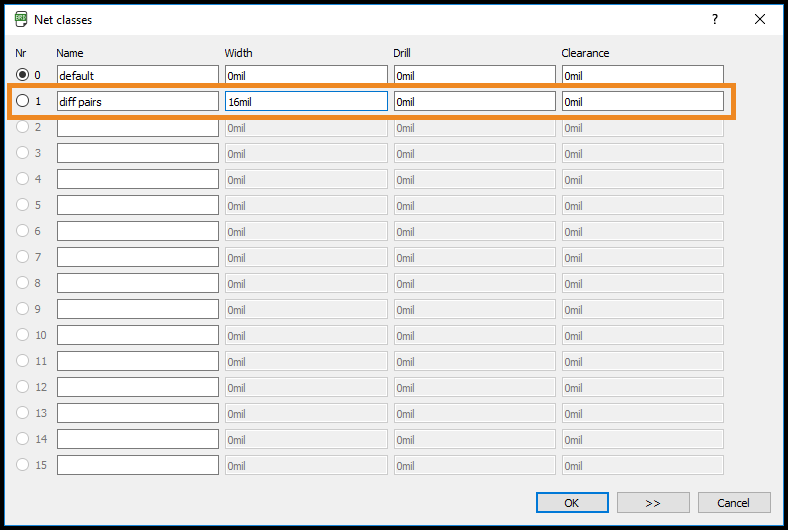Click the Net classes title bar icon
Image resolution: width=788 pixels, height=530 pixels.
point(21,19)
